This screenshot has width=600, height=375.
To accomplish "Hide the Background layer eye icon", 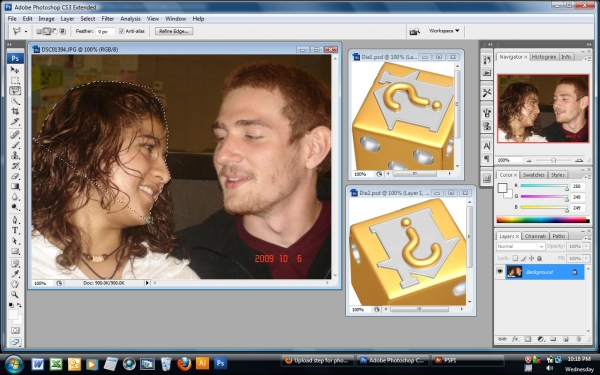I will (500, 272).
